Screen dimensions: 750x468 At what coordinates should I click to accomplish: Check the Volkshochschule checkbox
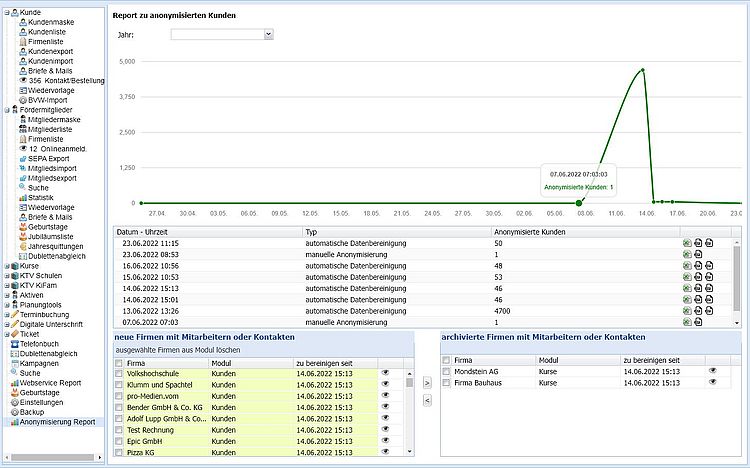point(120,371)
